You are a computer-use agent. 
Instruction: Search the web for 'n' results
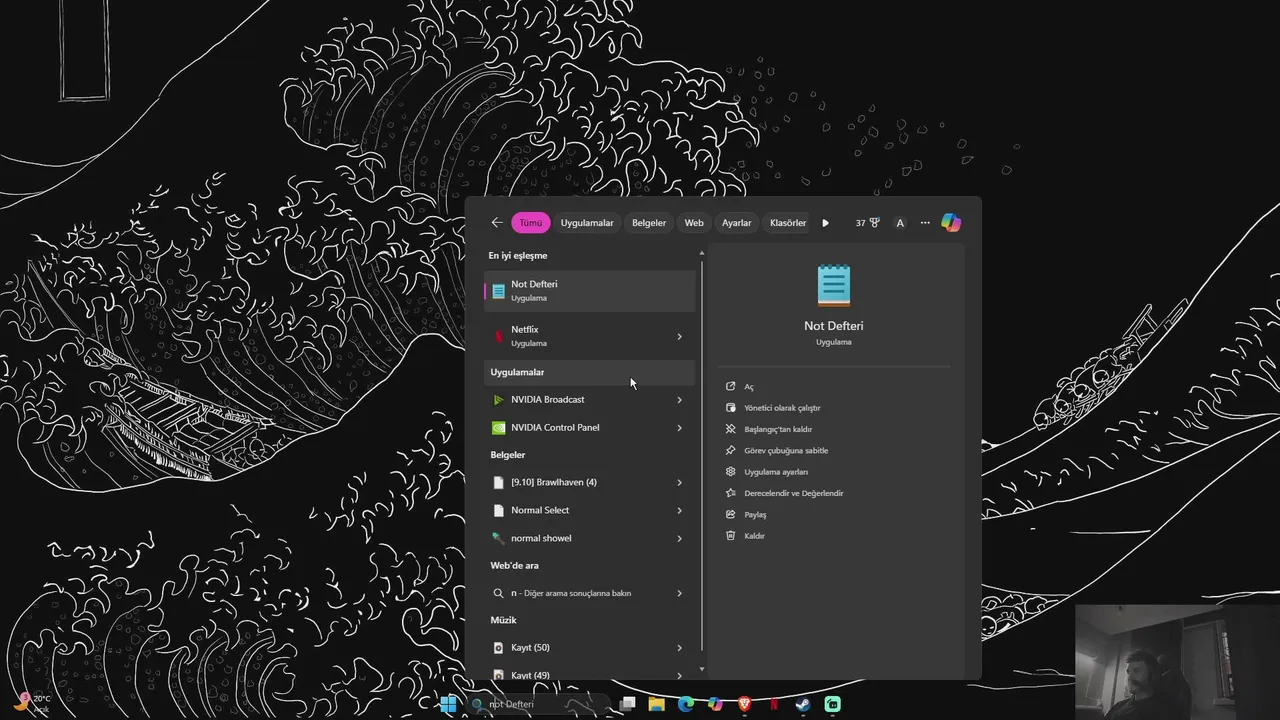point(590,593)
